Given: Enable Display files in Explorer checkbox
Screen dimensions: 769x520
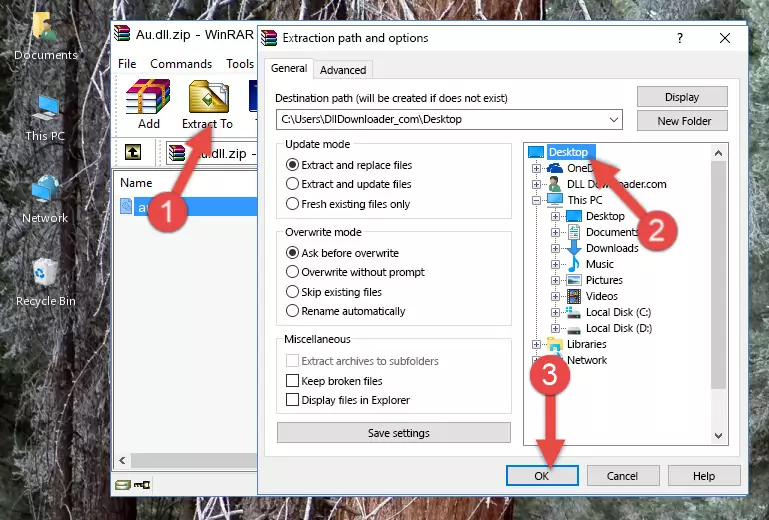Looking at the screenshot, I should [292, 400].
